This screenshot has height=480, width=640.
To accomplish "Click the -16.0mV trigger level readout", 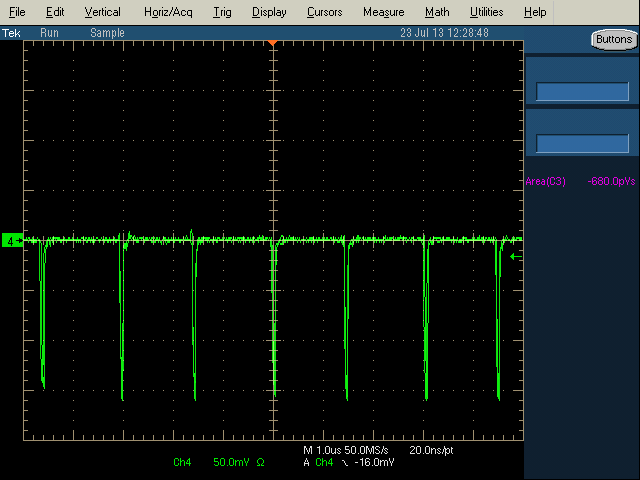I will (374, 462).
